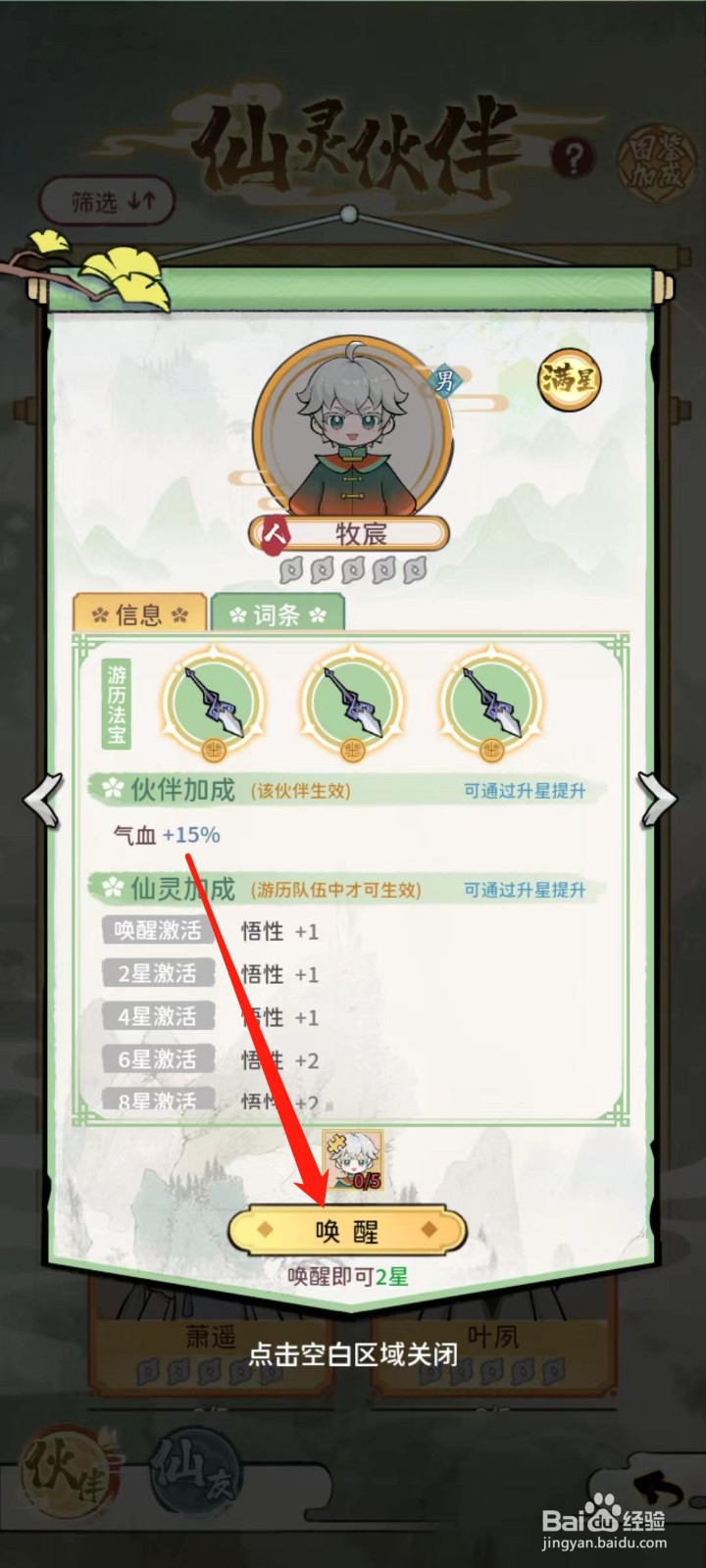This screenshot has width=706, height=1568.
Task: Open the 筛选 sort filter
Action: [x=107, y=201]
